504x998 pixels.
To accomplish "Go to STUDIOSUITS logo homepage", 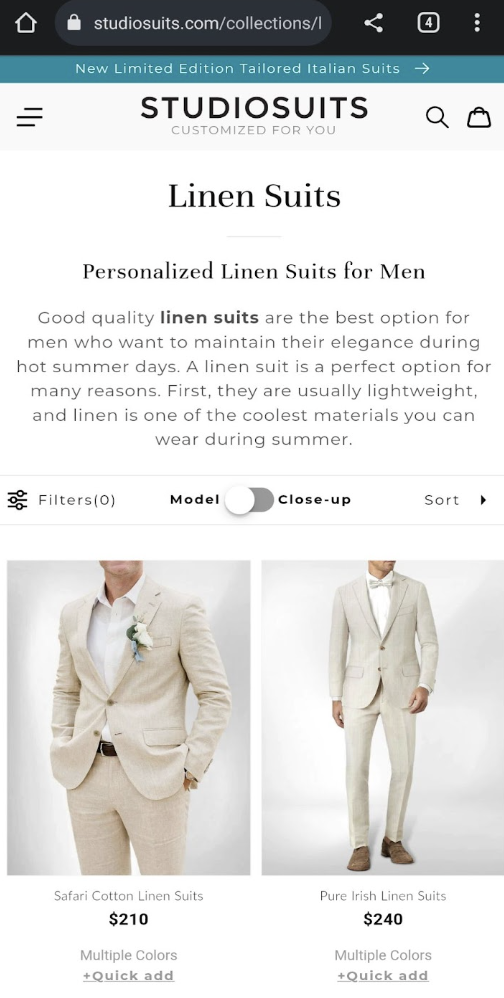I will pos(254,115).
